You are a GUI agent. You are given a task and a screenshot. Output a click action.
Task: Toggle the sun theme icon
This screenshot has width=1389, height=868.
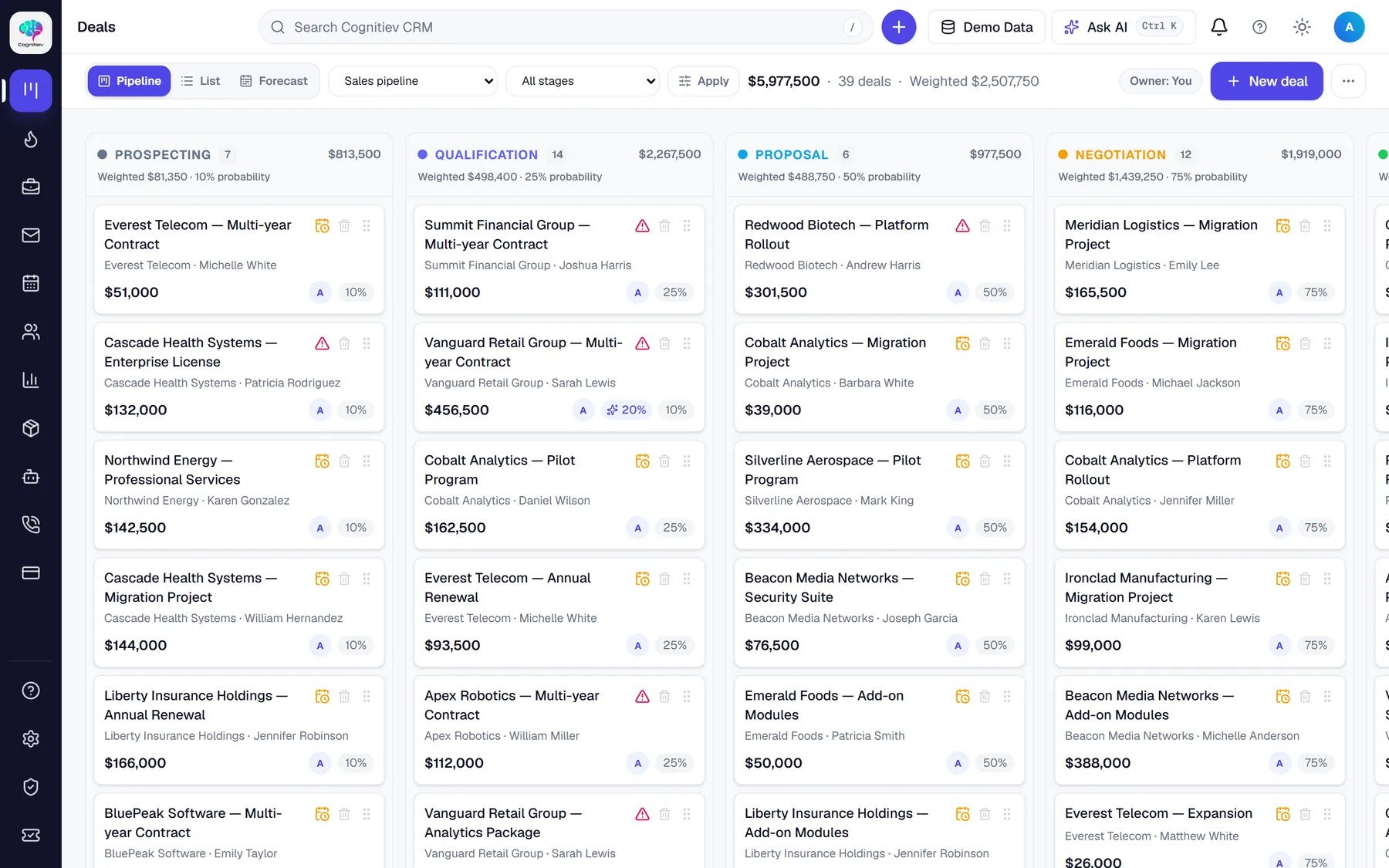(x=1302, y=27)
